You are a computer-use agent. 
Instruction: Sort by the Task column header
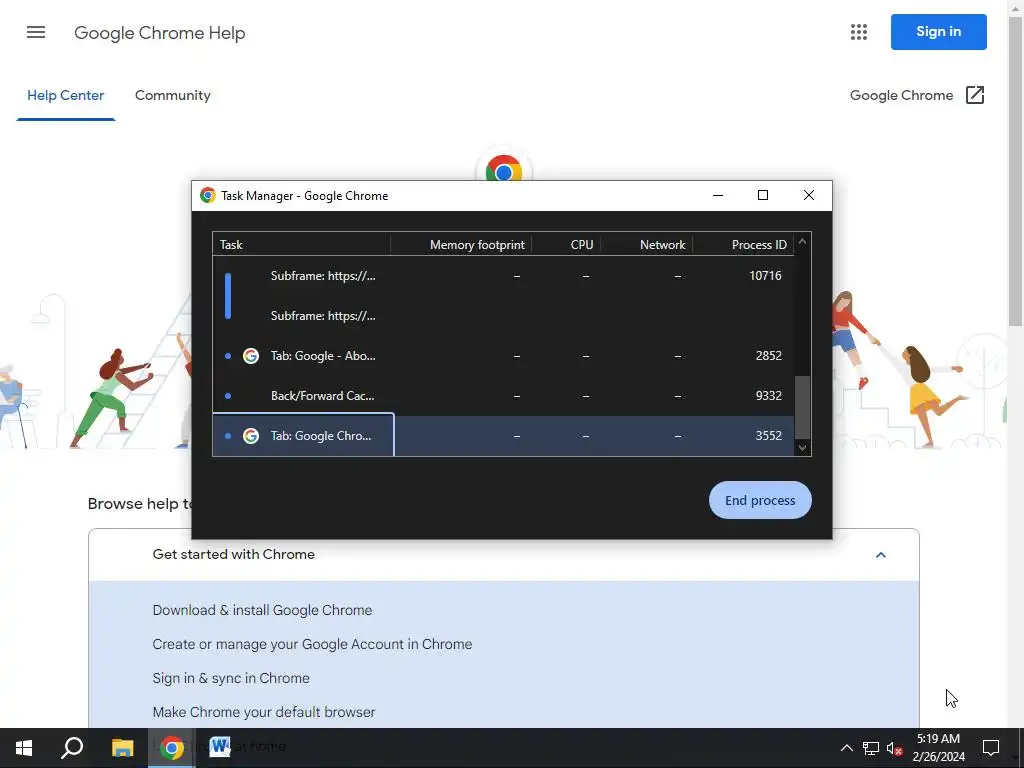pyautogui.click(x=301, y=245)
